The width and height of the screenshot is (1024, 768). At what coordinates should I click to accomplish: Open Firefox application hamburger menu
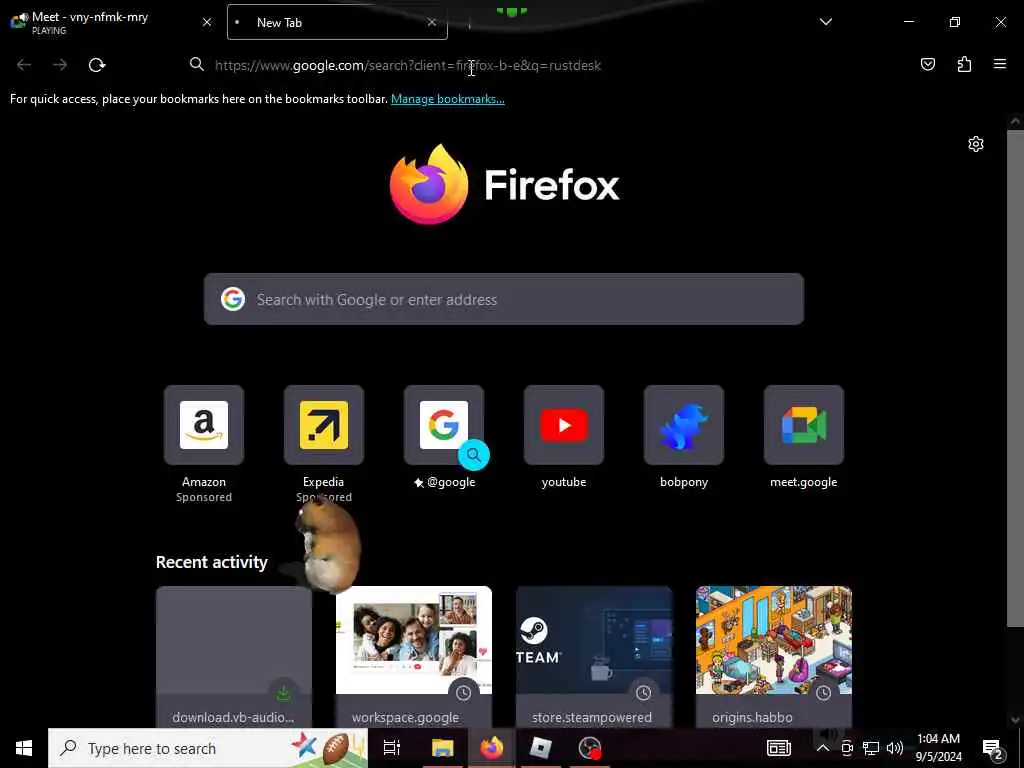click(x=999, y=64)
